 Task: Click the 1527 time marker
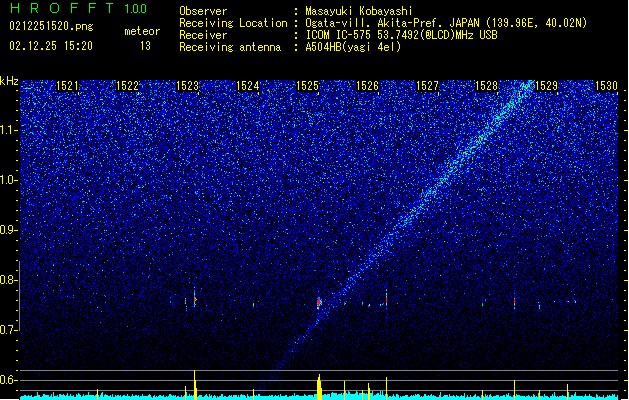[x=427, y=86]
